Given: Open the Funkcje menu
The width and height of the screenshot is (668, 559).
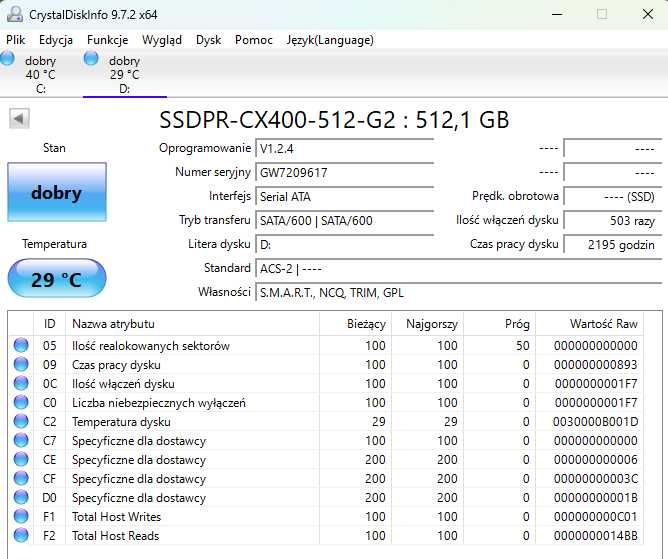Looking at the screenshot, I should 107,40.
